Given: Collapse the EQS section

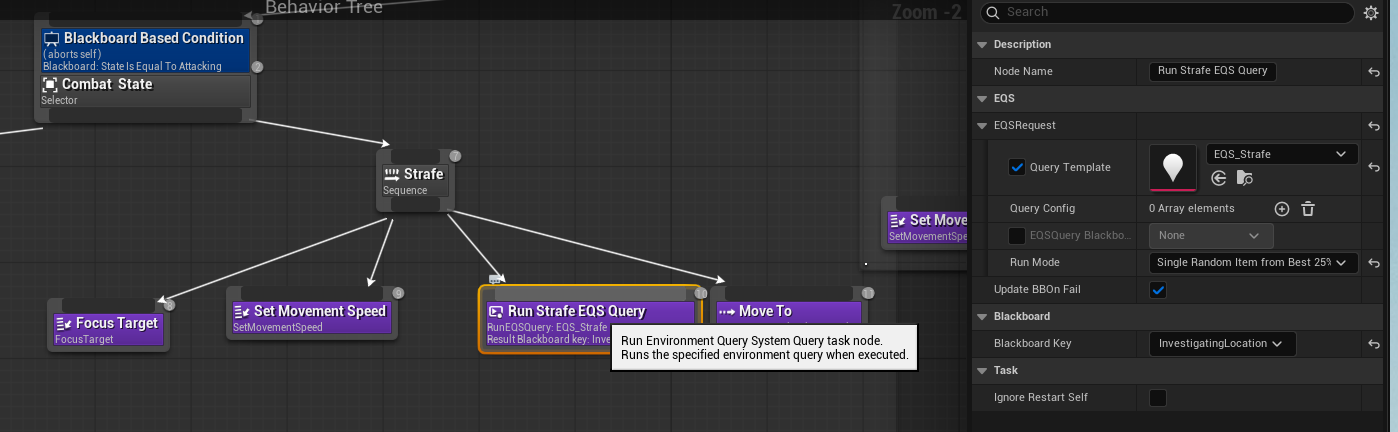Looking at the screenshot, I should (x=983, y=99).
